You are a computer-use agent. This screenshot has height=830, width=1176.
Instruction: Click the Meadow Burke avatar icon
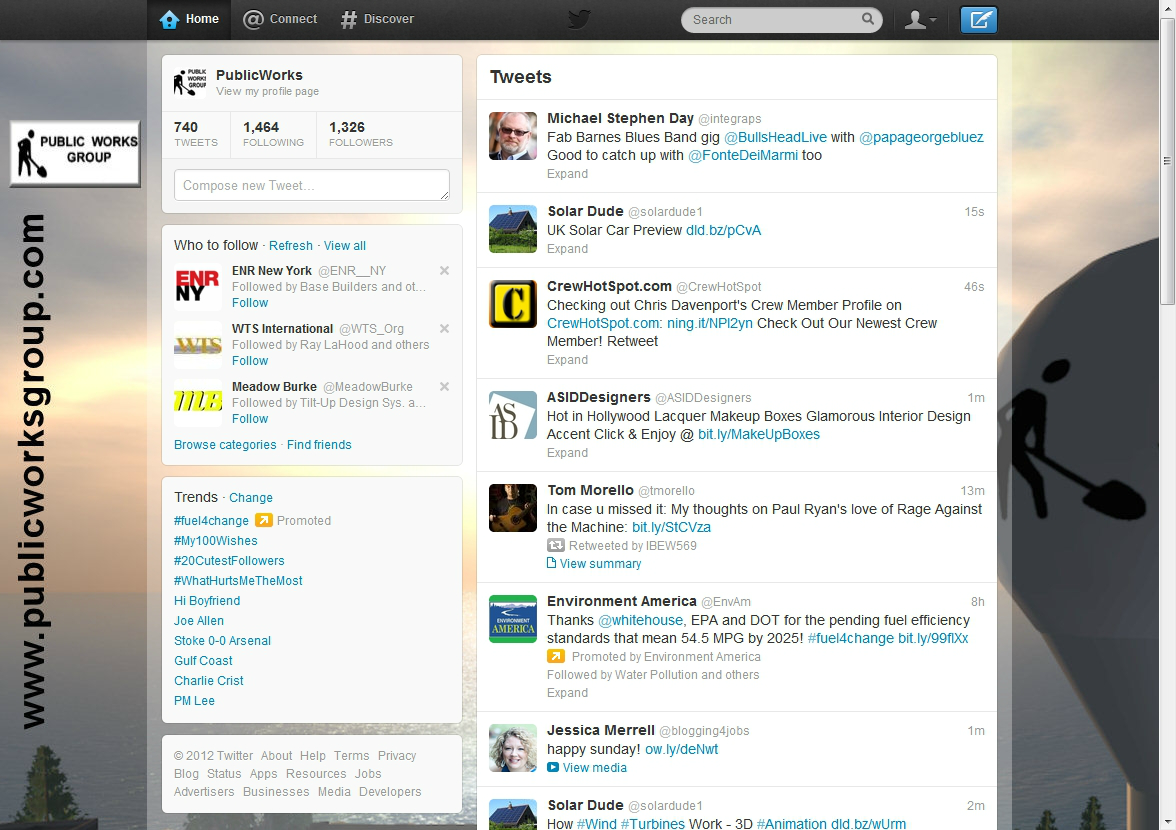[197, 403]
